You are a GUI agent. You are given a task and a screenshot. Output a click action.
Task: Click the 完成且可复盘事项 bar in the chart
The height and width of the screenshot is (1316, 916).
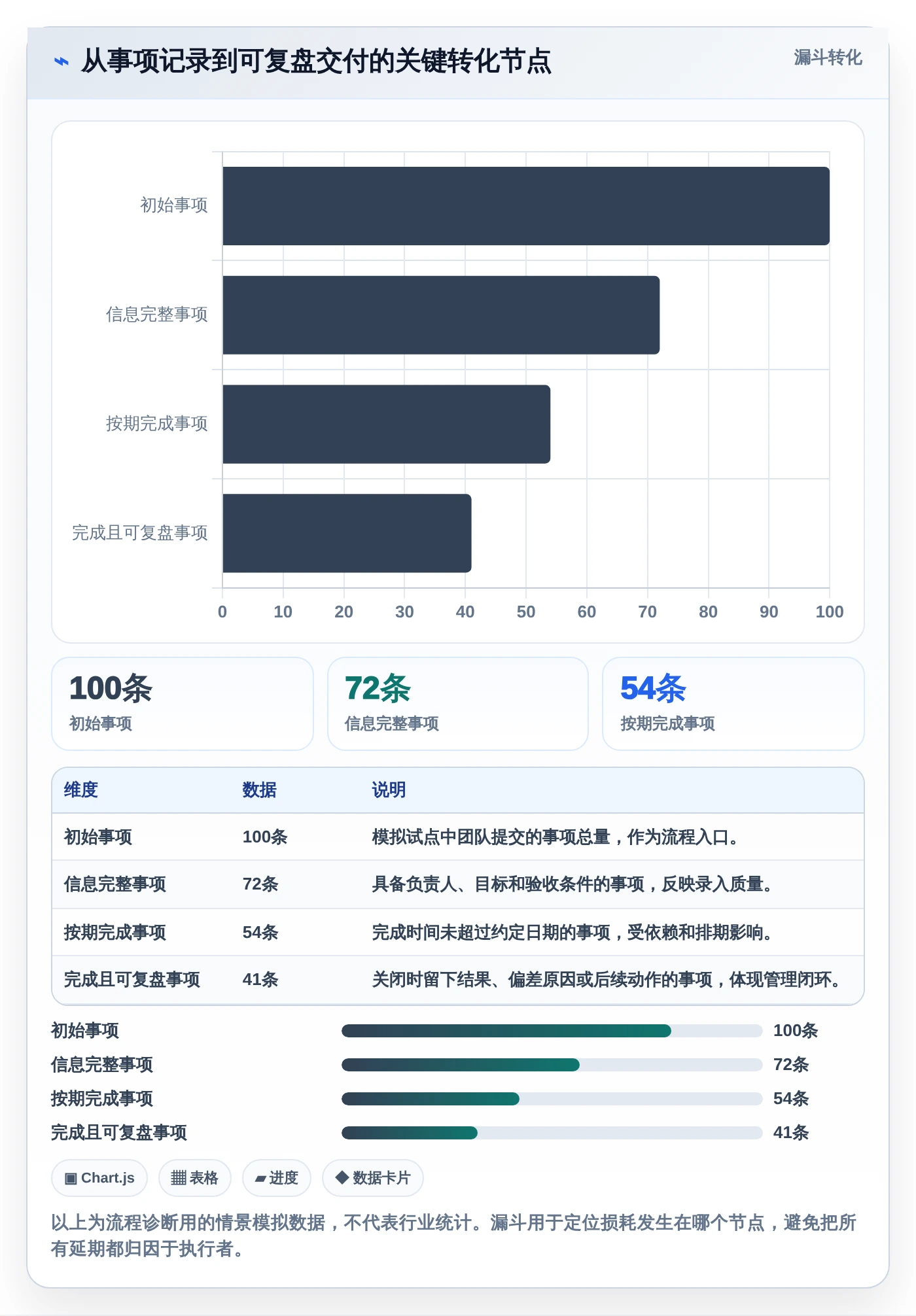point(347,533)
